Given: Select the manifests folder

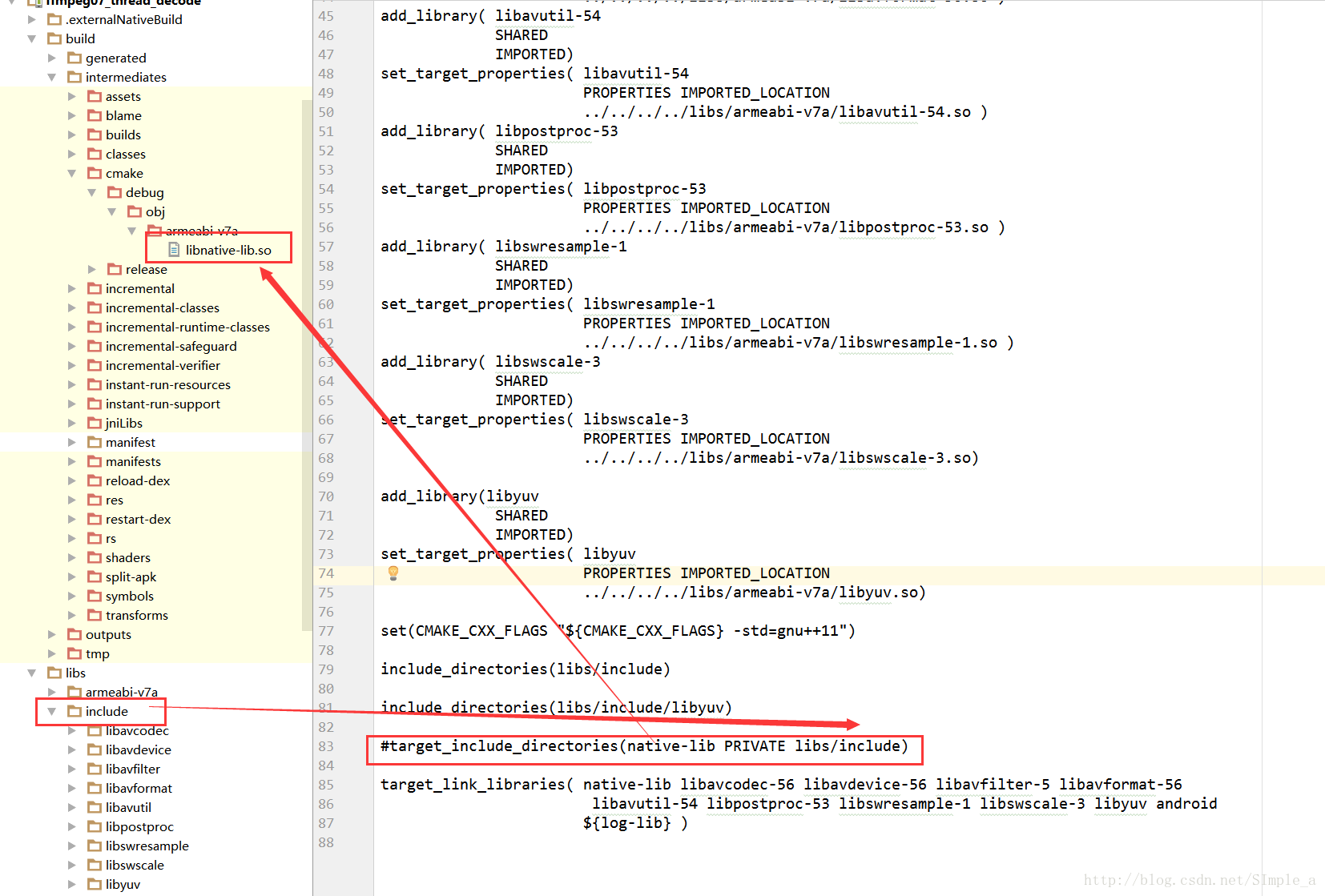Looking at the screenshot, I should coord(133,461).
